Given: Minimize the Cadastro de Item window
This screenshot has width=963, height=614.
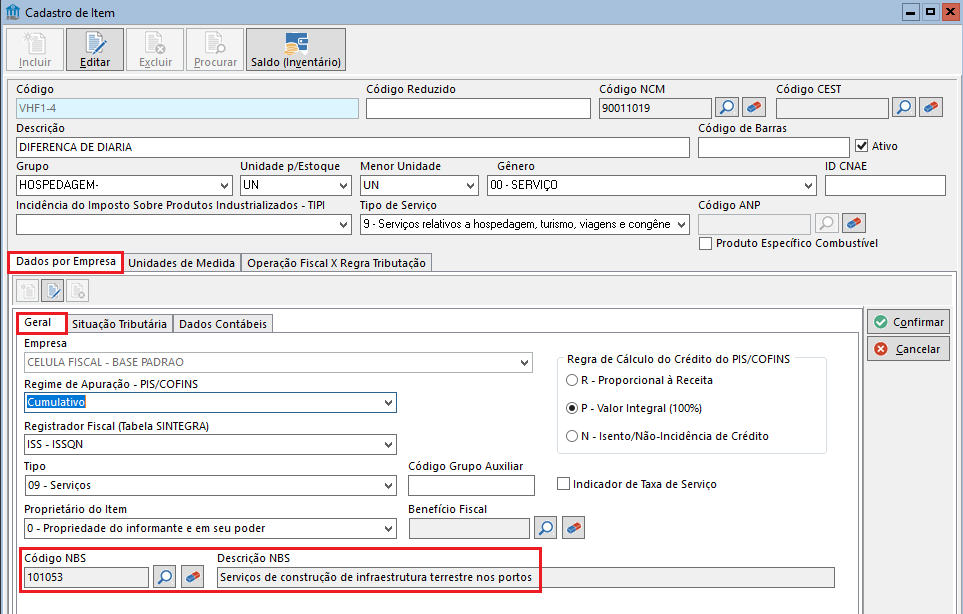Looking at the screenshot, I should pos(911,12).
